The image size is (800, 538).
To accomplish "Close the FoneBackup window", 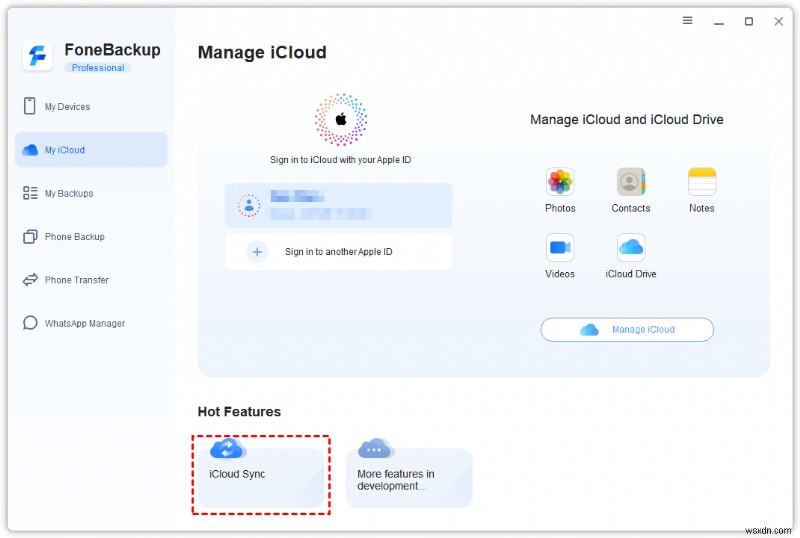I will coord(779,21).
